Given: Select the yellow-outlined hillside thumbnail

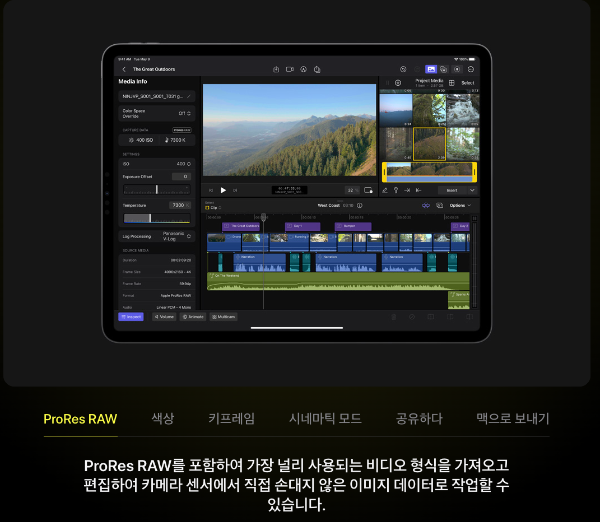Looking at the screenshot, I should 429,144.
